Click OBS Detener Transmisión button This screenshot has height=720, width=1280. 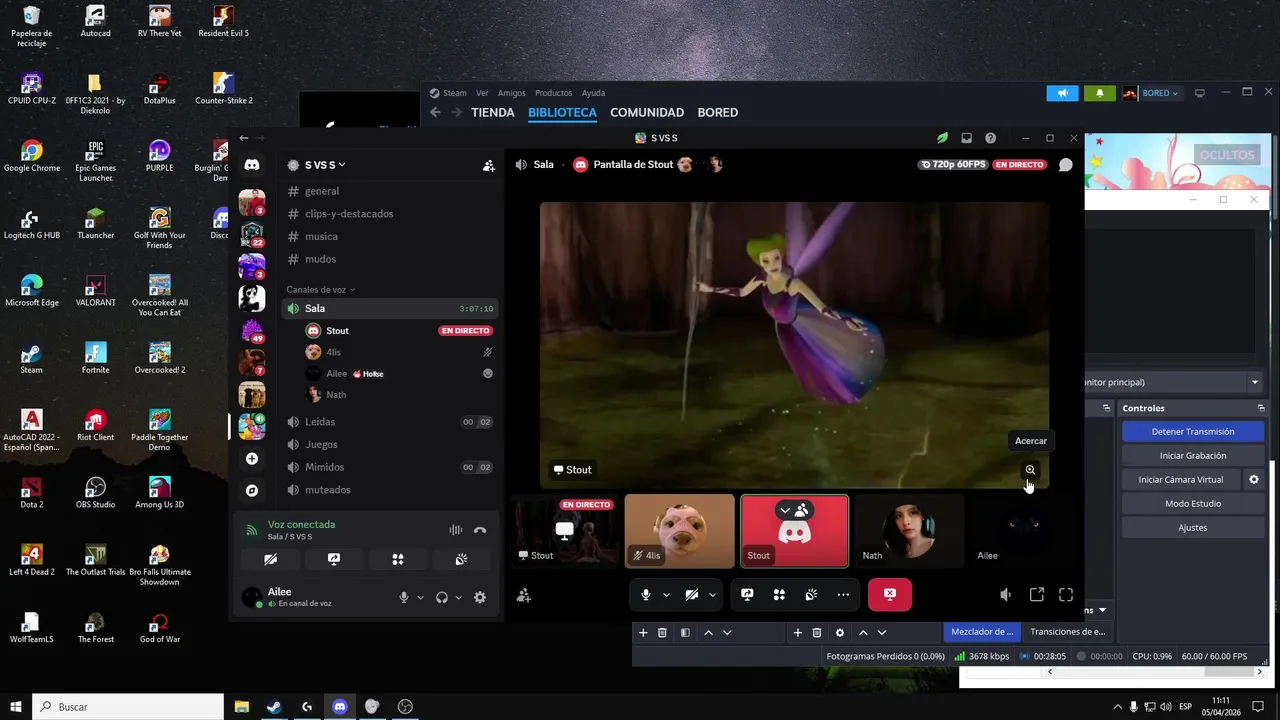(1193, 432)
